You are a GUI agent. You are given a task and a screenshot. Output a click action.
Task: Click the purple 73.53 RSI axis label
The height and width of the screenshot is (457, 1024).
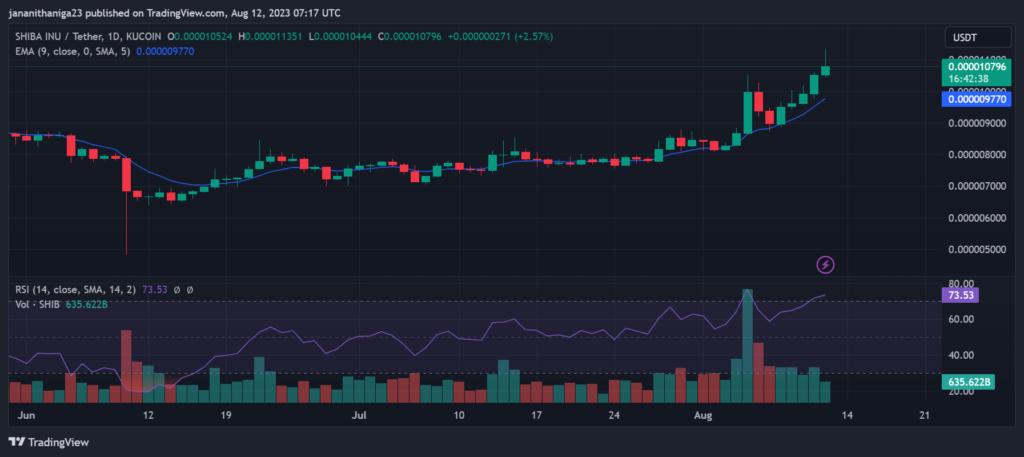960,296
